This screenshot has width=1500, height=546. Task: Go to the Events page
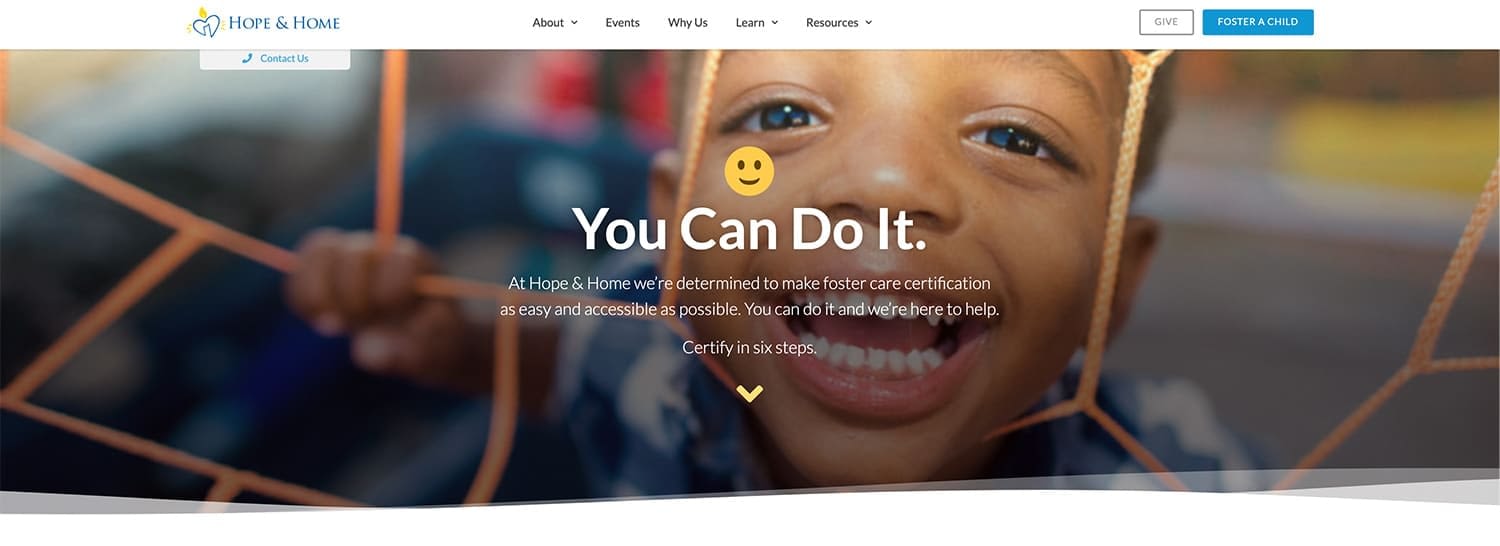pos(622,23)
